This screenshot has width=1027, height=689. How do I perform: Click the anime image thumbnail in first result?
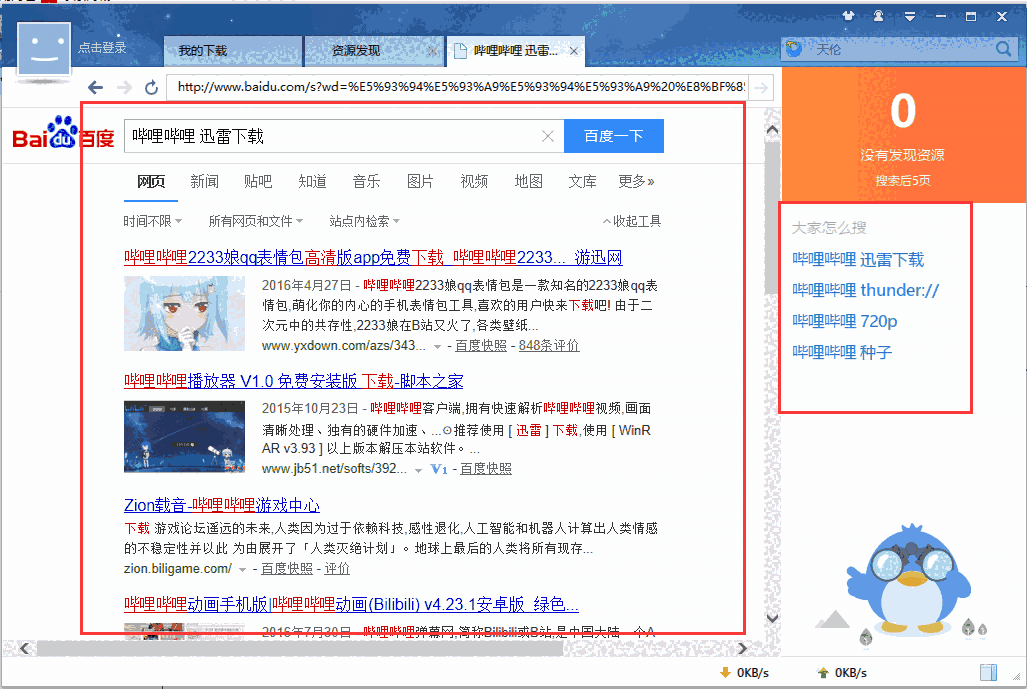point(184,310)
